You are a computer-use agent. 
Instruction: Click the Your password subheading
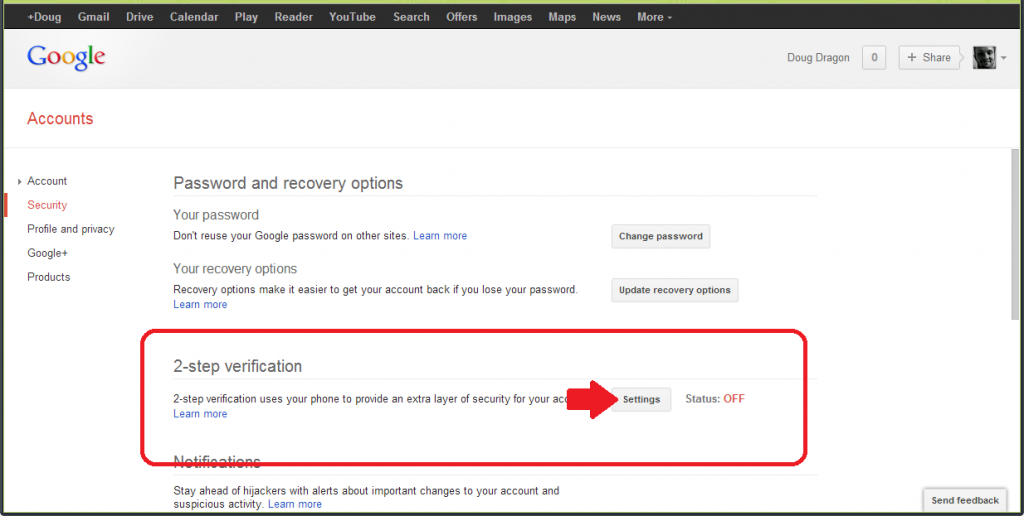[216, 215]
